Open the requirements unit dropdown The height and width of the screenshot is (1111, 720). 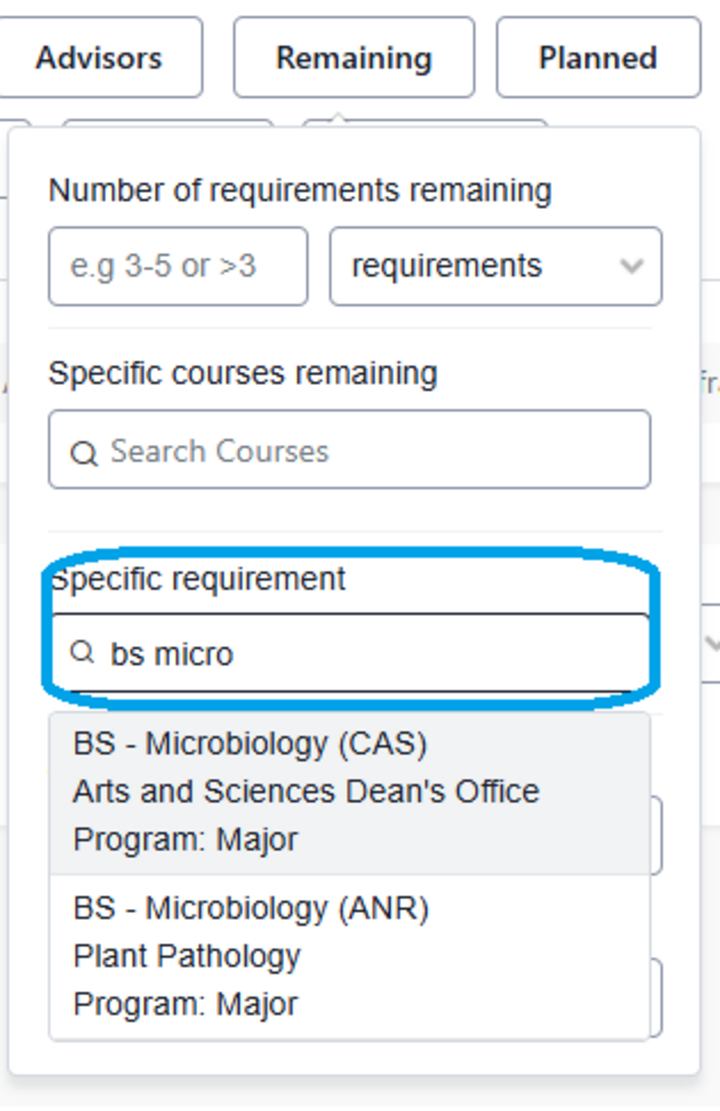(x=495, y=265)
